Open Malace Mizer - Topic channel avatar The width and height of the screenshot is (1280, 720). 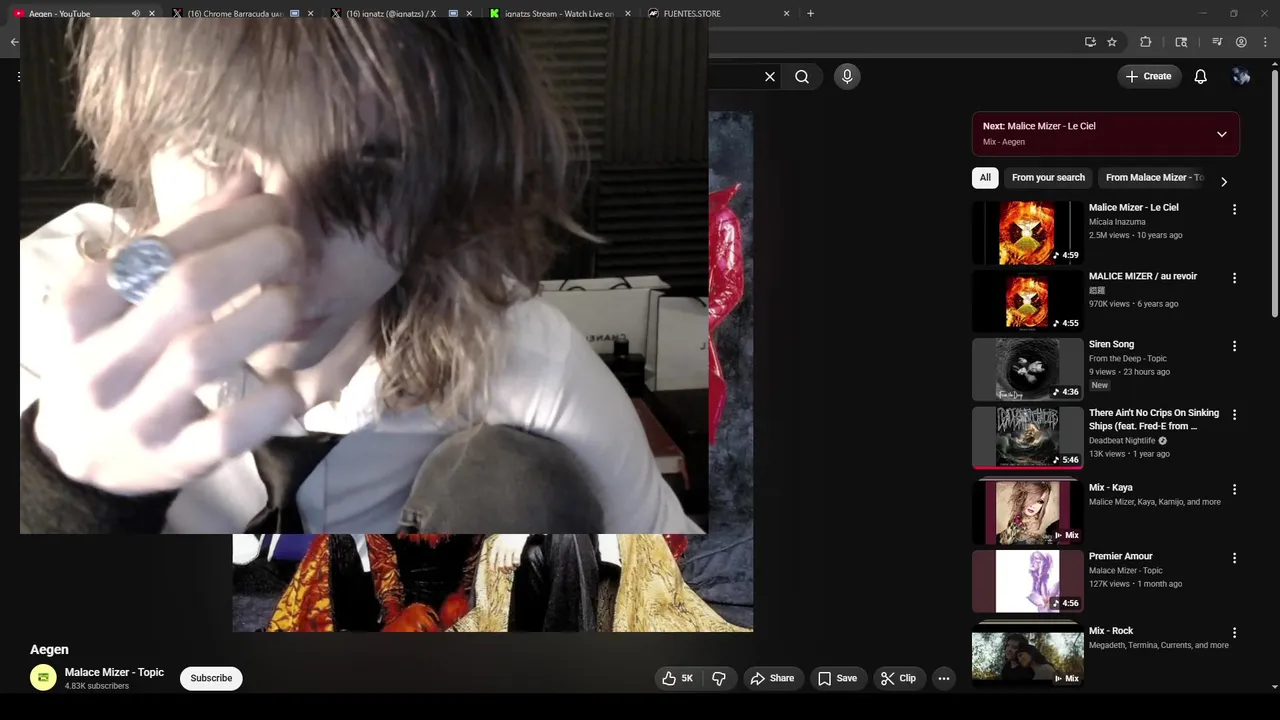(43, 678)
